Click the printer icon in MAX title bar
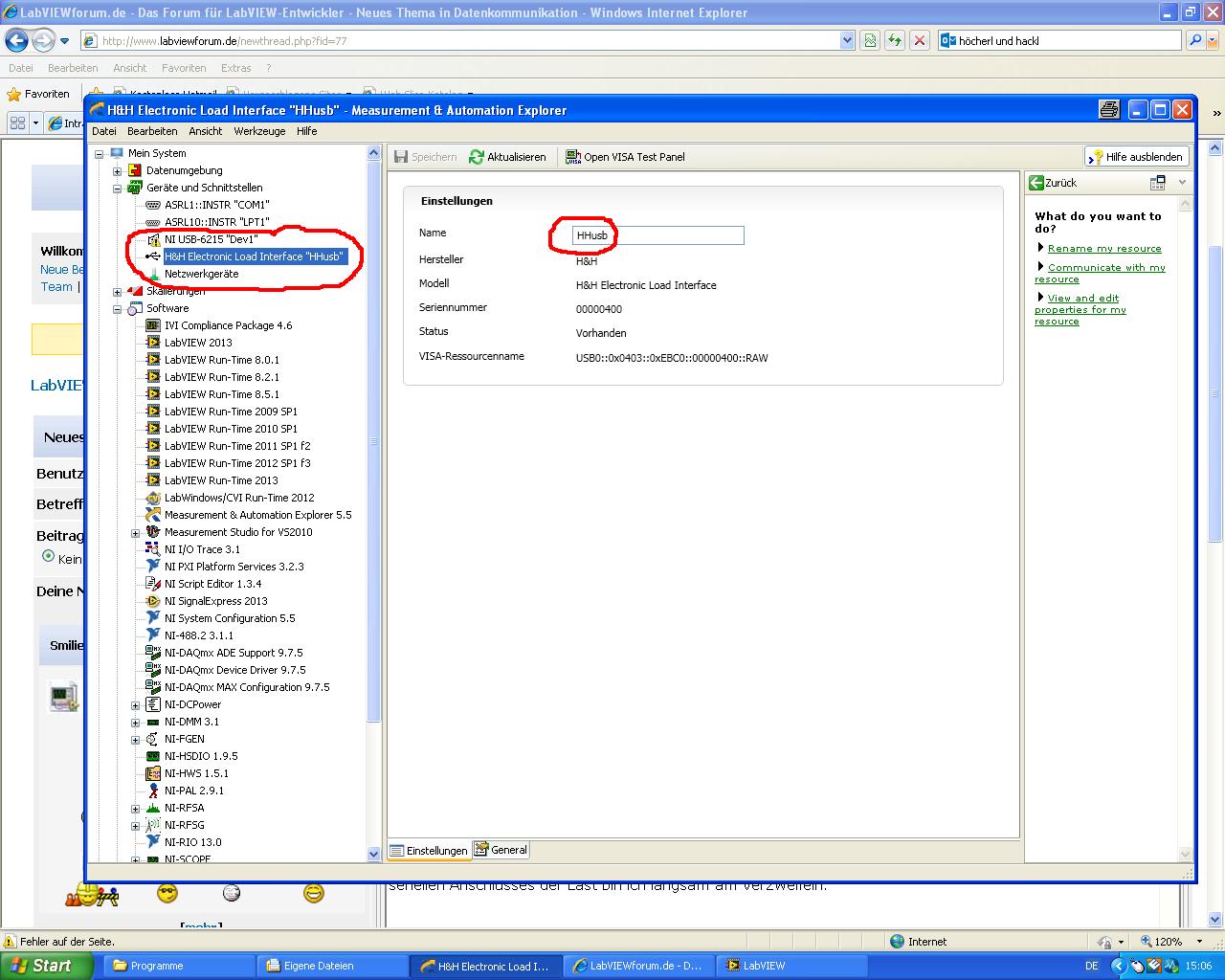Viewport: 1225px width, 980px height. click(x=1109, y=110)
